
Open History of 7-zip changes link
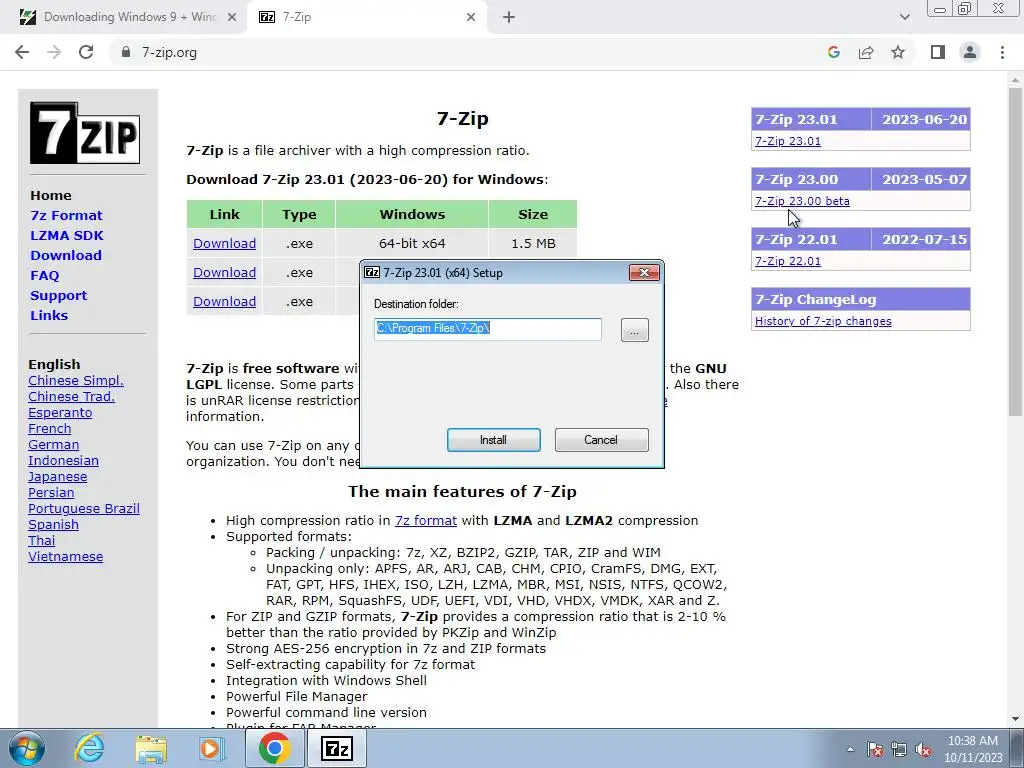click(x=823, y=321)
